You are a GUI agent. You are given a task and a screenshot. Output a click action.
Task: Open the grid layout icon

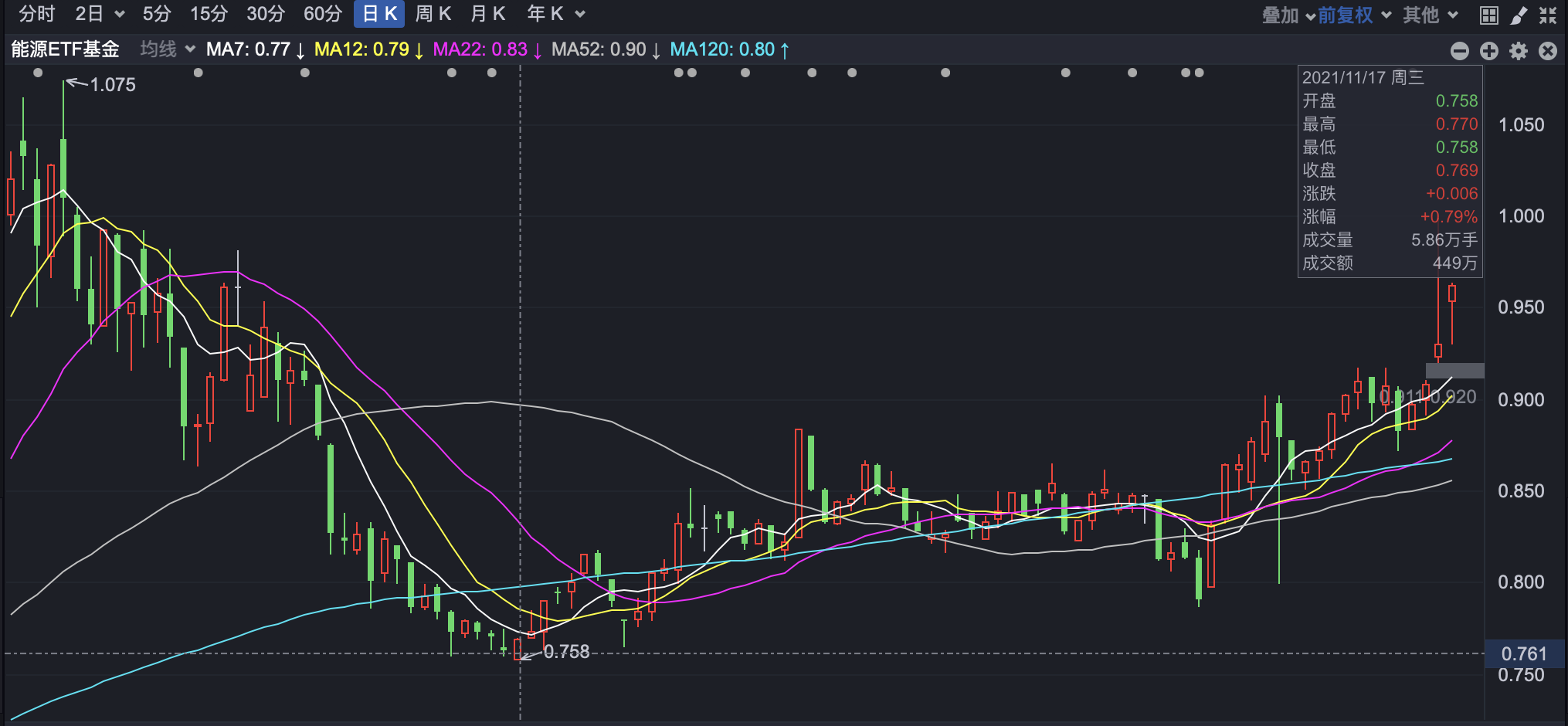pos(1488,15)
